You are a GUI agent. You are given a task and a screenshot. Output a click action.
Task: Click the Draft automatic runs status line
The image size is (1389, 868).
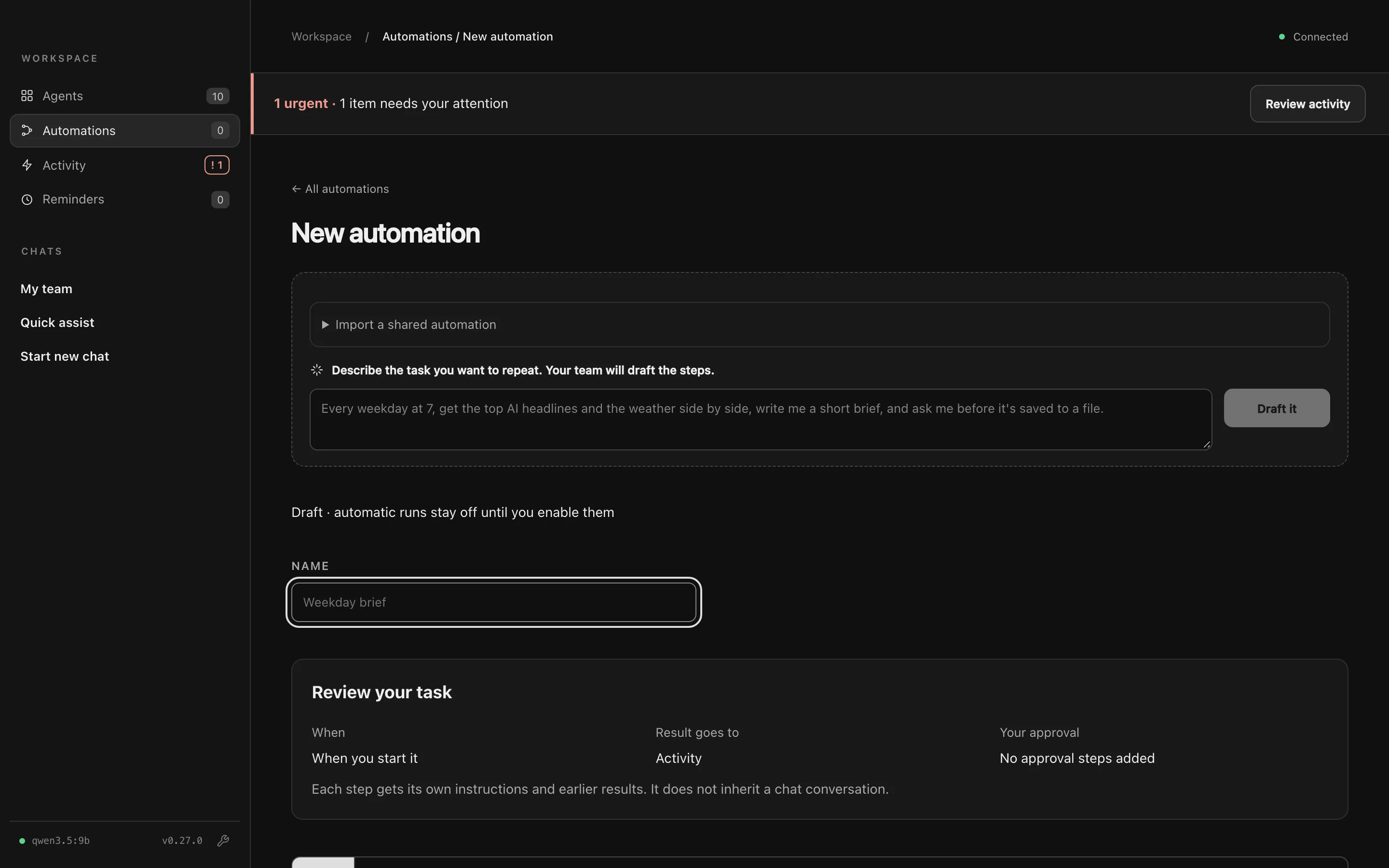(452, 513)
